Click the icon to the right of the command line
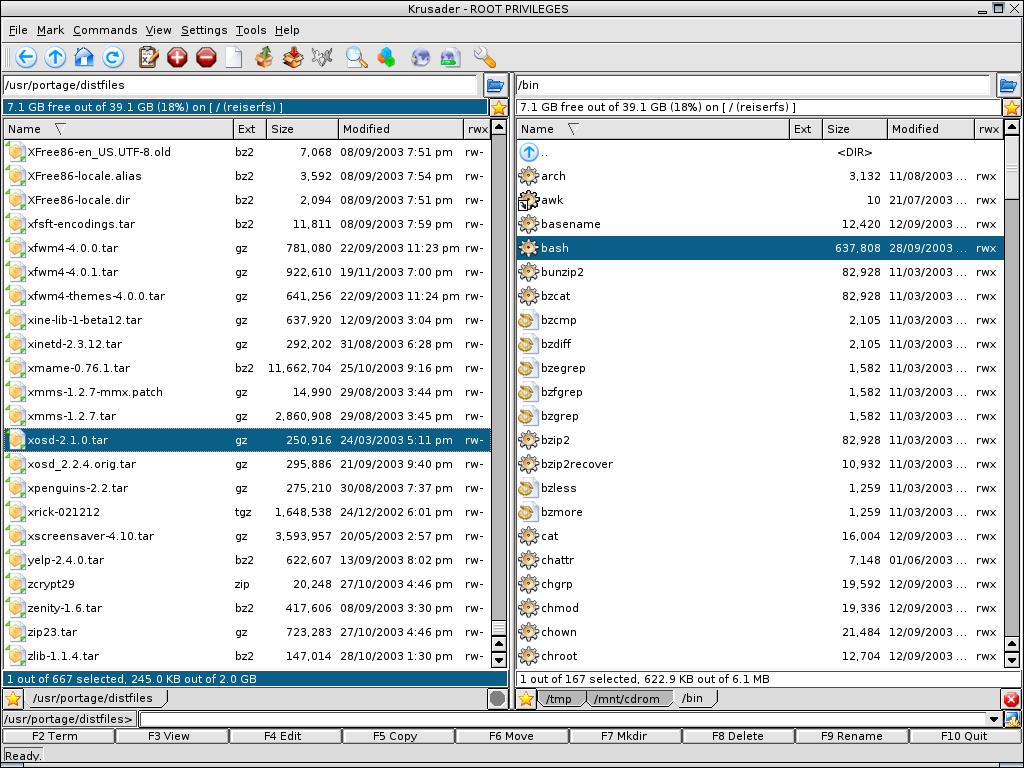1024x768 pixels. pos(1013,720)
